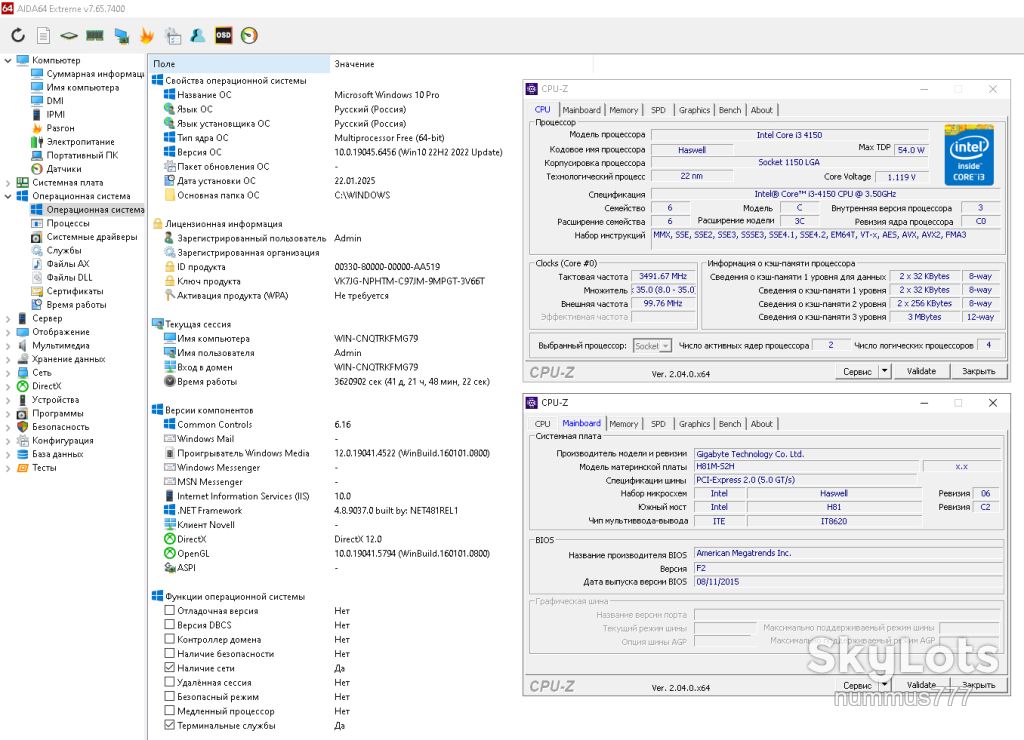This screenshot has width=1024, height=740.
Task: Open the Memory tab in lower CPU-Z window
Action: (624, 424)
